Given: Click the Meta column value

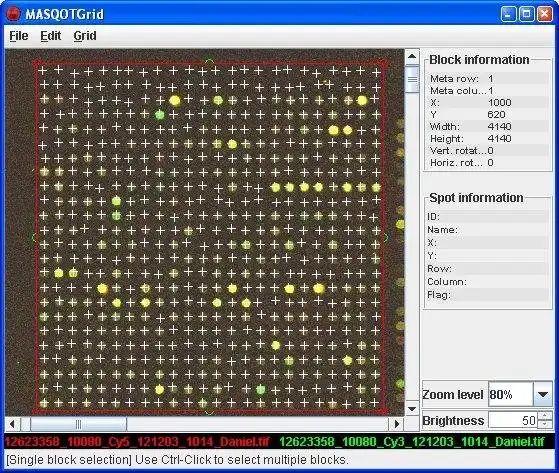Looking at the screenshot, I should point(491,91).
